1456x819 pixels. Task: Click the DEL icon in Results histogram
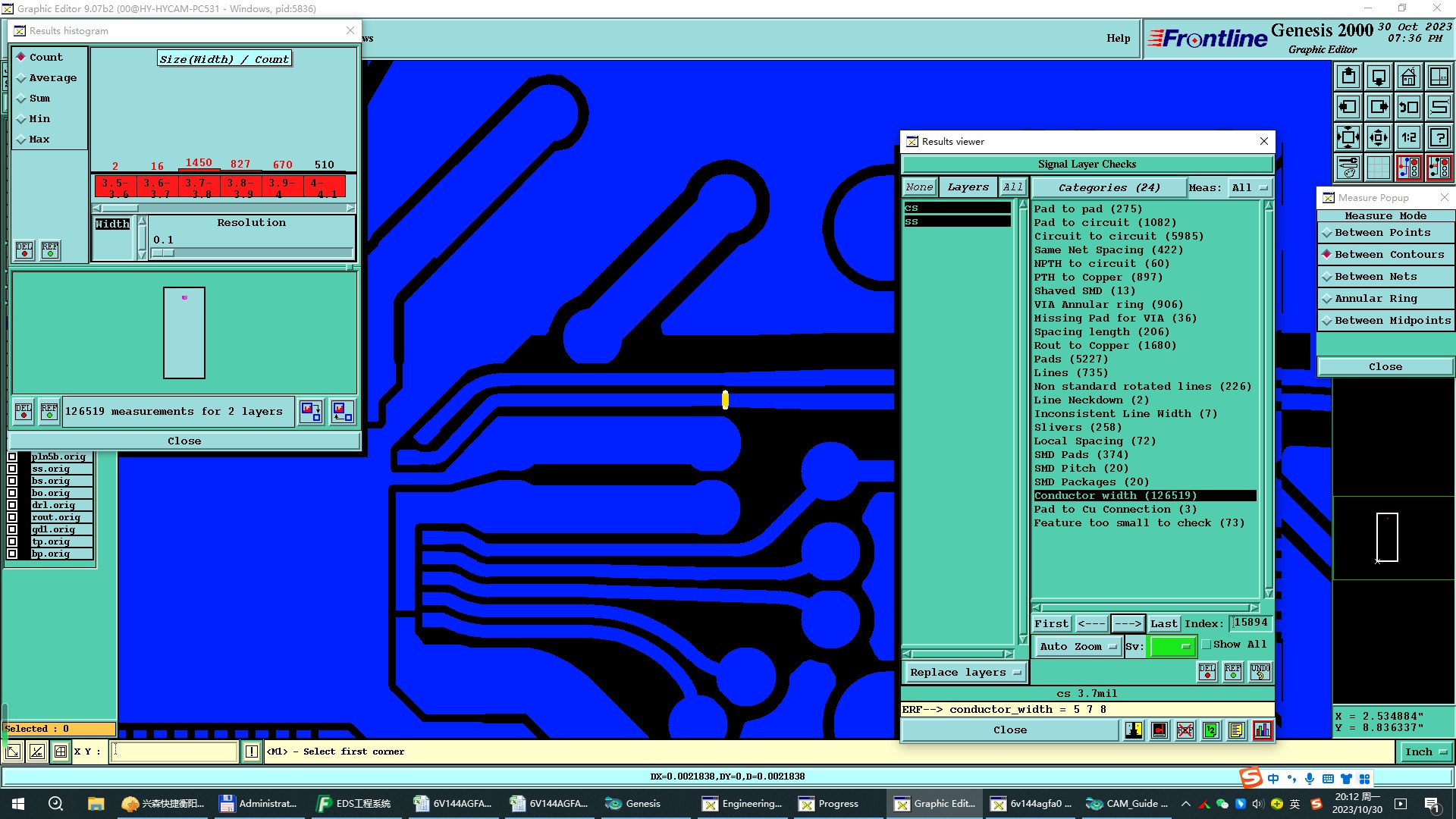24,249
